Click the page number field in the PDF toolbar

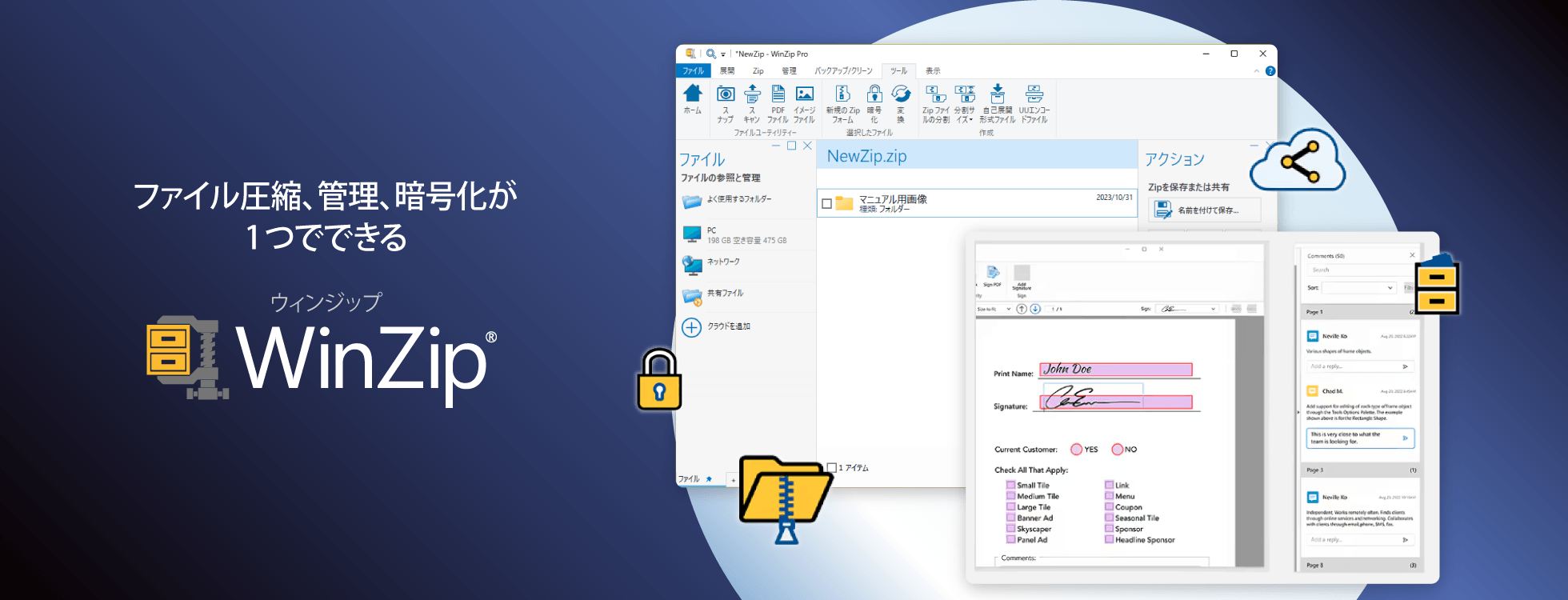click(1057, 309)
